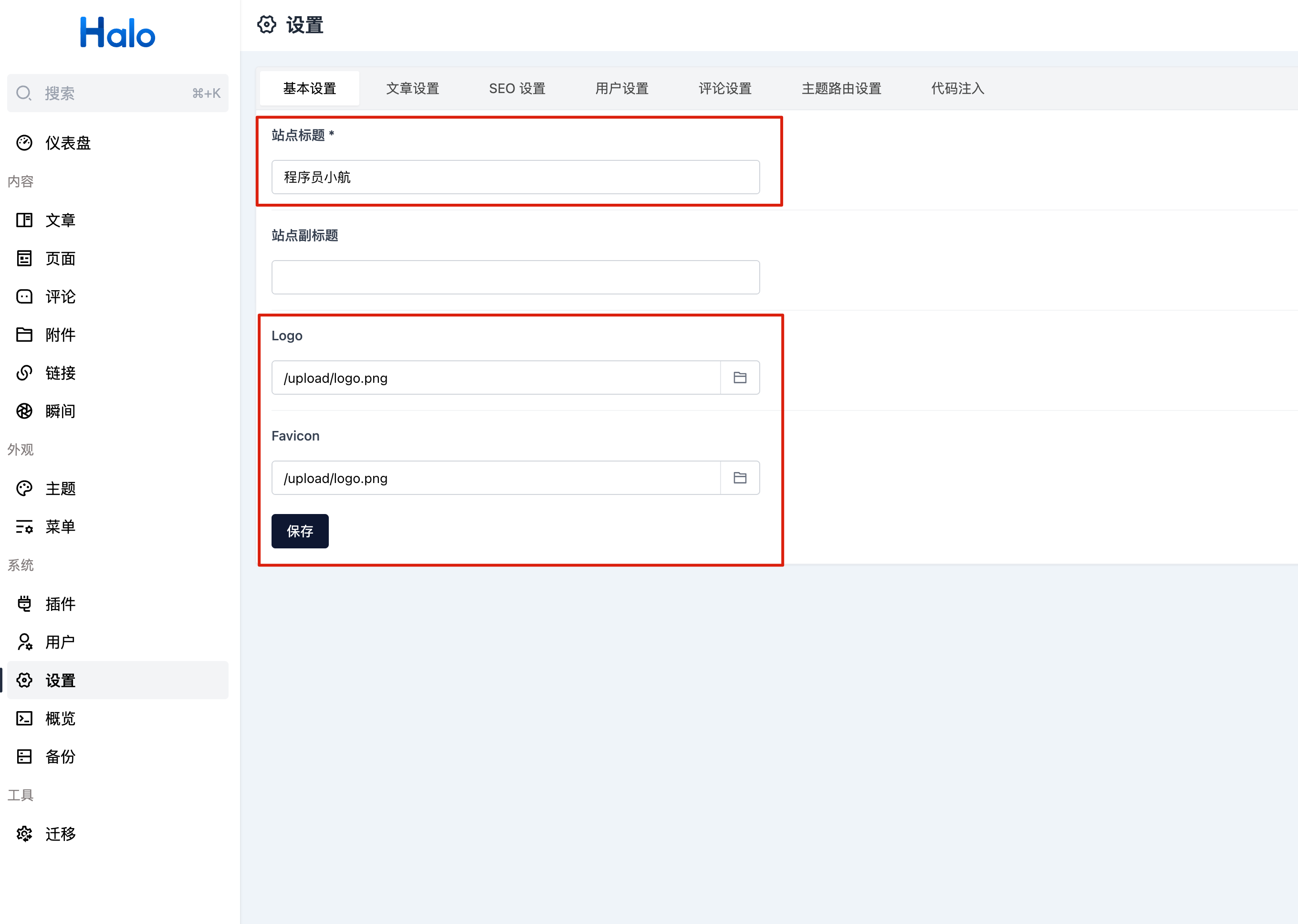Image resolution: width=1298 pixels, height=924 pixels.
Task: Open attachment picker for Logo field
Action: [740, 377]
